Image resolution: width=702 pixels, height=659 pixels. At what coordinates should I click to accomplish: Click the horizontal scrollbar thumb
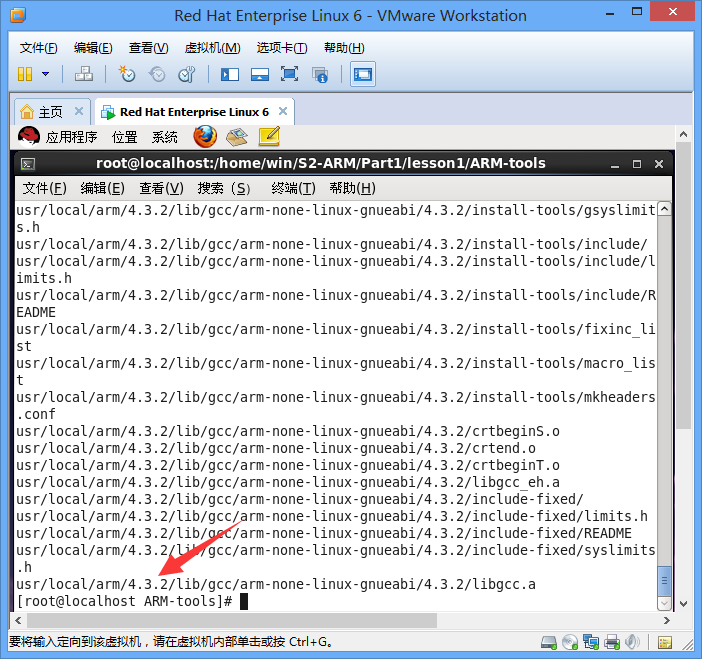pyautogui.click(x=232, y=620)
